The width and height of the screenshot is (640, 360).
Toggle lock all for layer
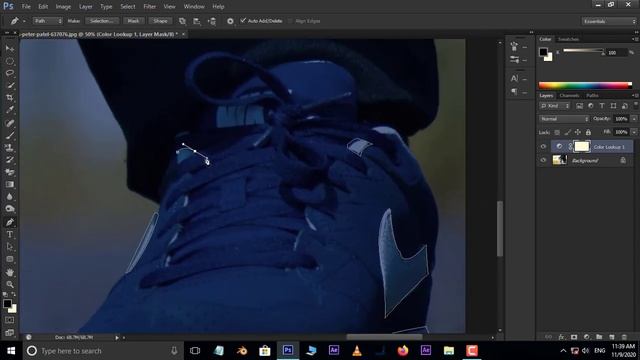tap(588, 132)
